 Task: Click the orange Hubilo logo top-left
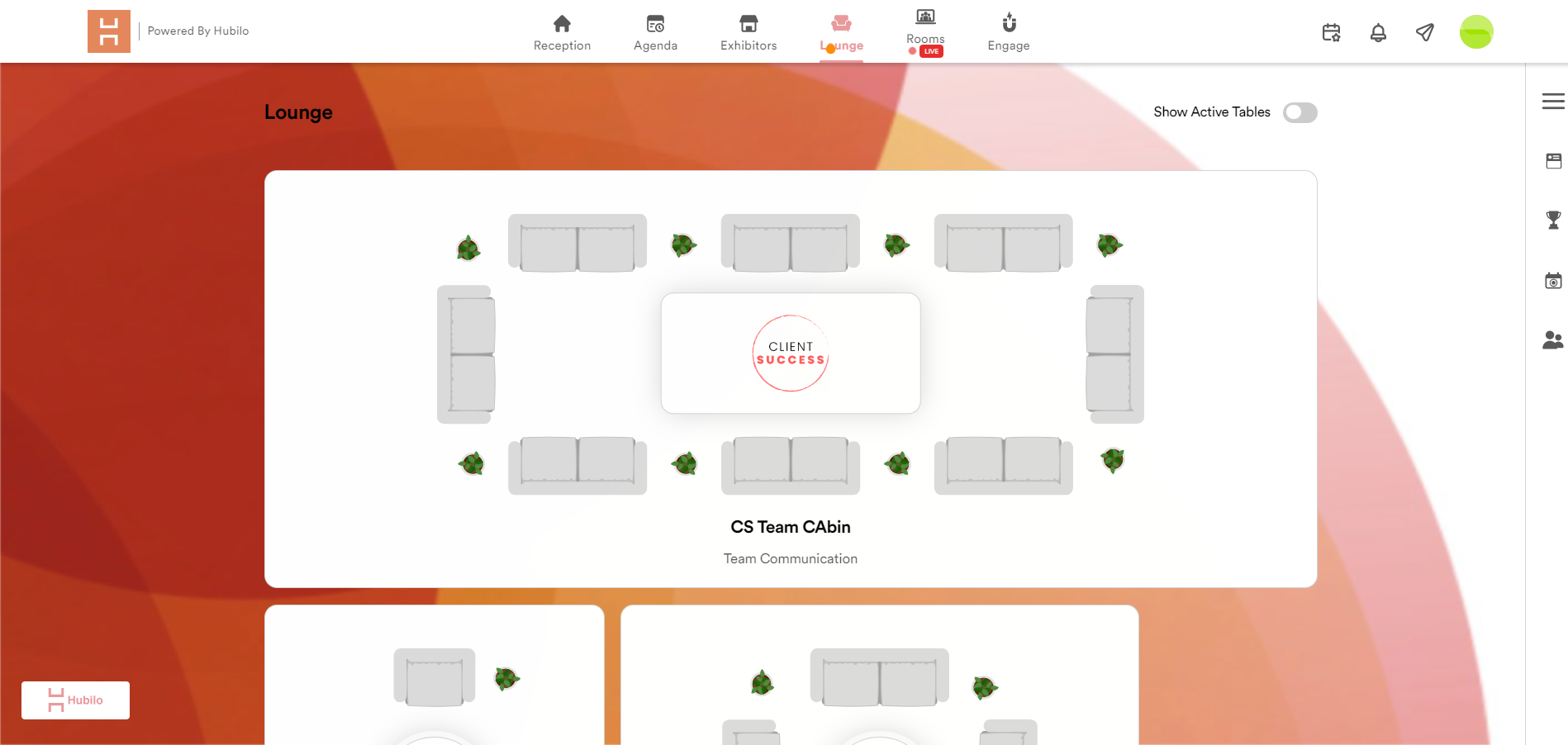(x=109, y=31)
